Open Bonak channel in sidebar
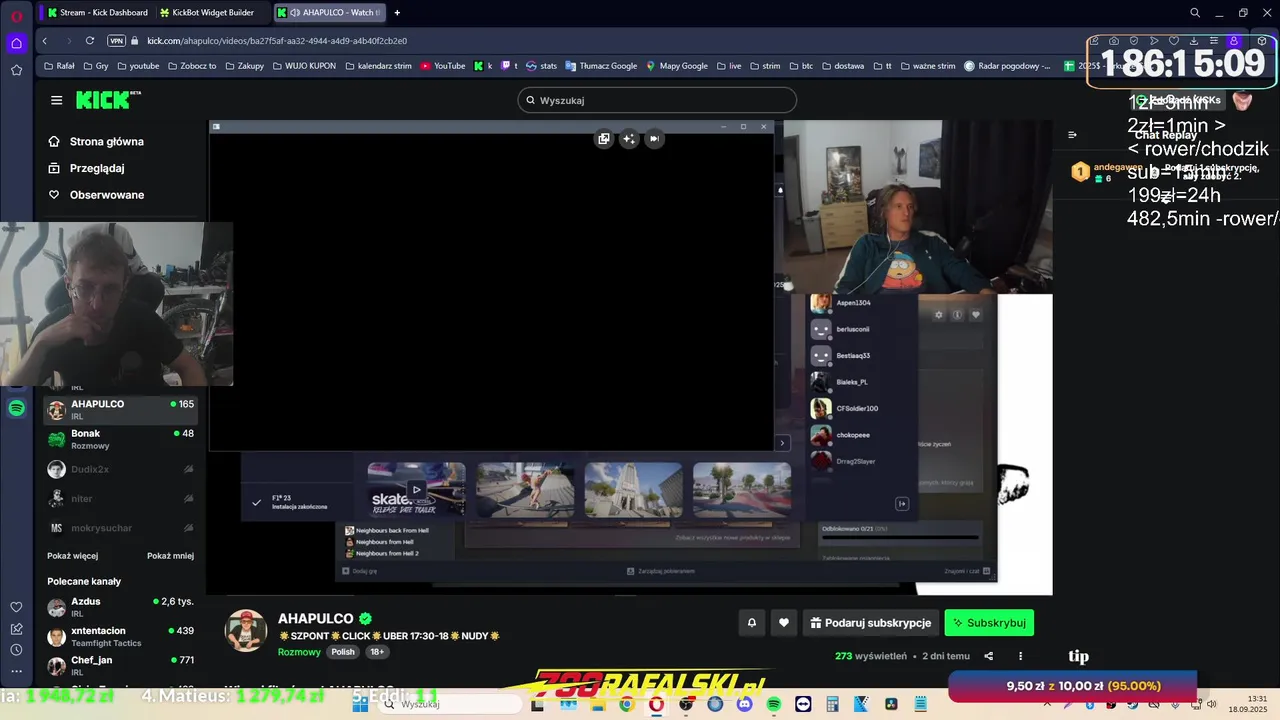This screenshot has width=1280, height=720. [120, 439]
